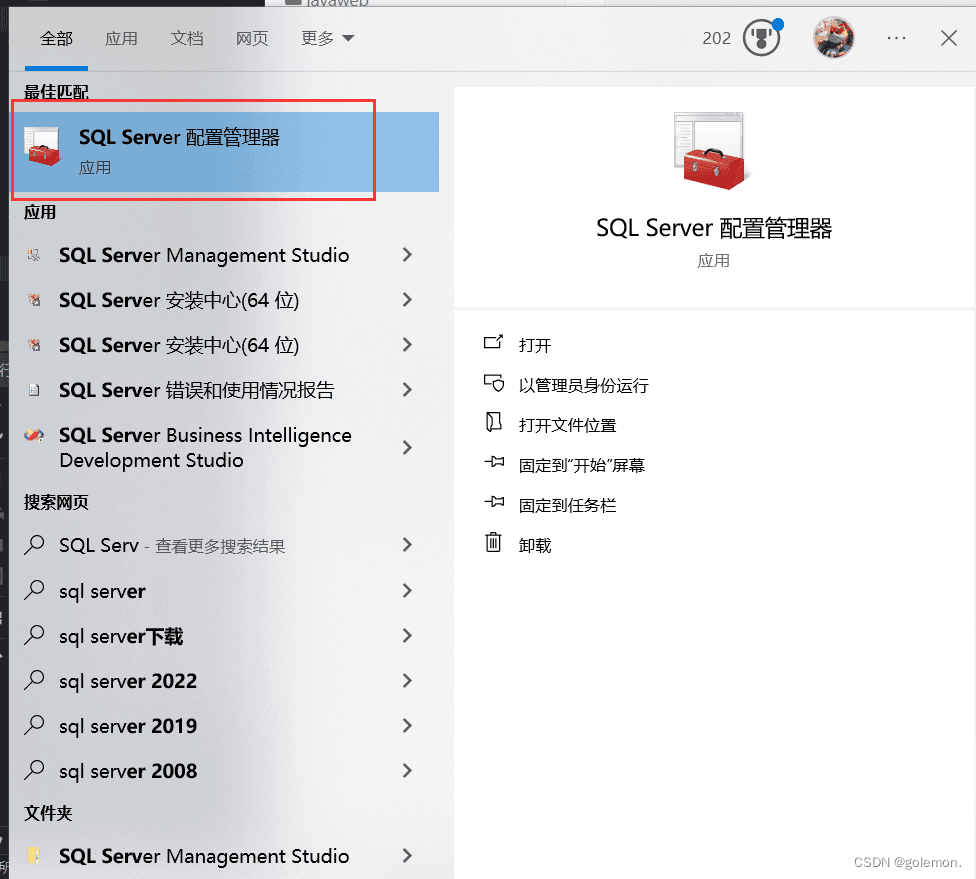Click the 打开文件位置 file location icon

[494, 422]
